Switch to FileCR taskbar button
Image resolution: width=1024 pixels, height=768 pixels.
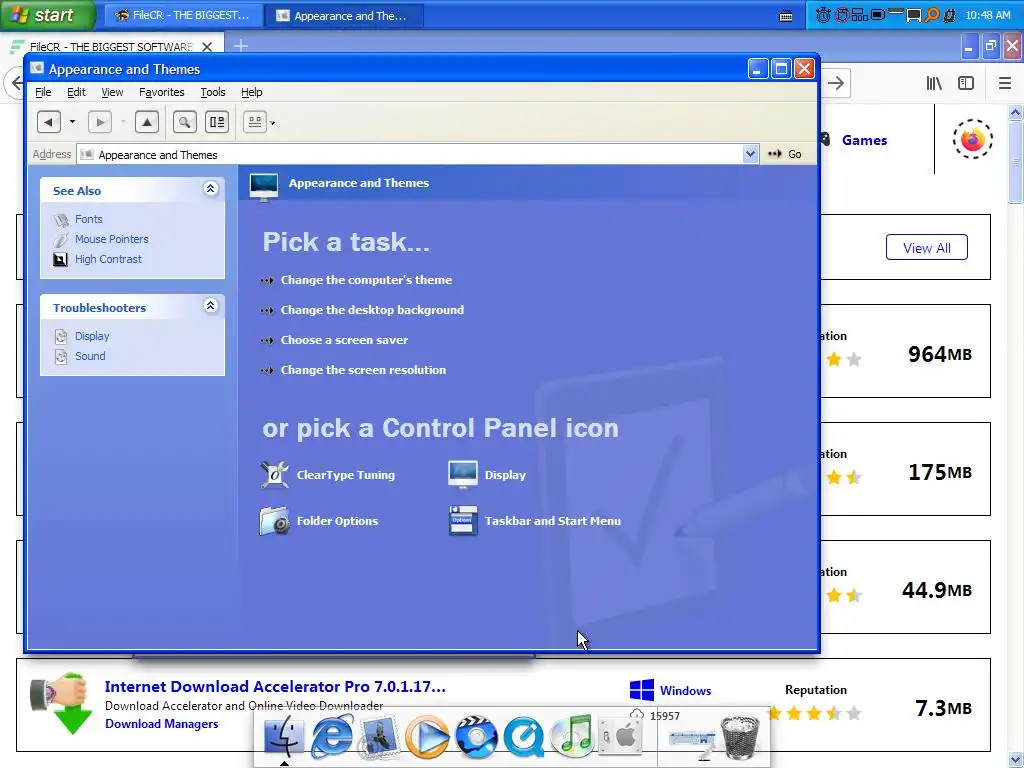[183, 16]
